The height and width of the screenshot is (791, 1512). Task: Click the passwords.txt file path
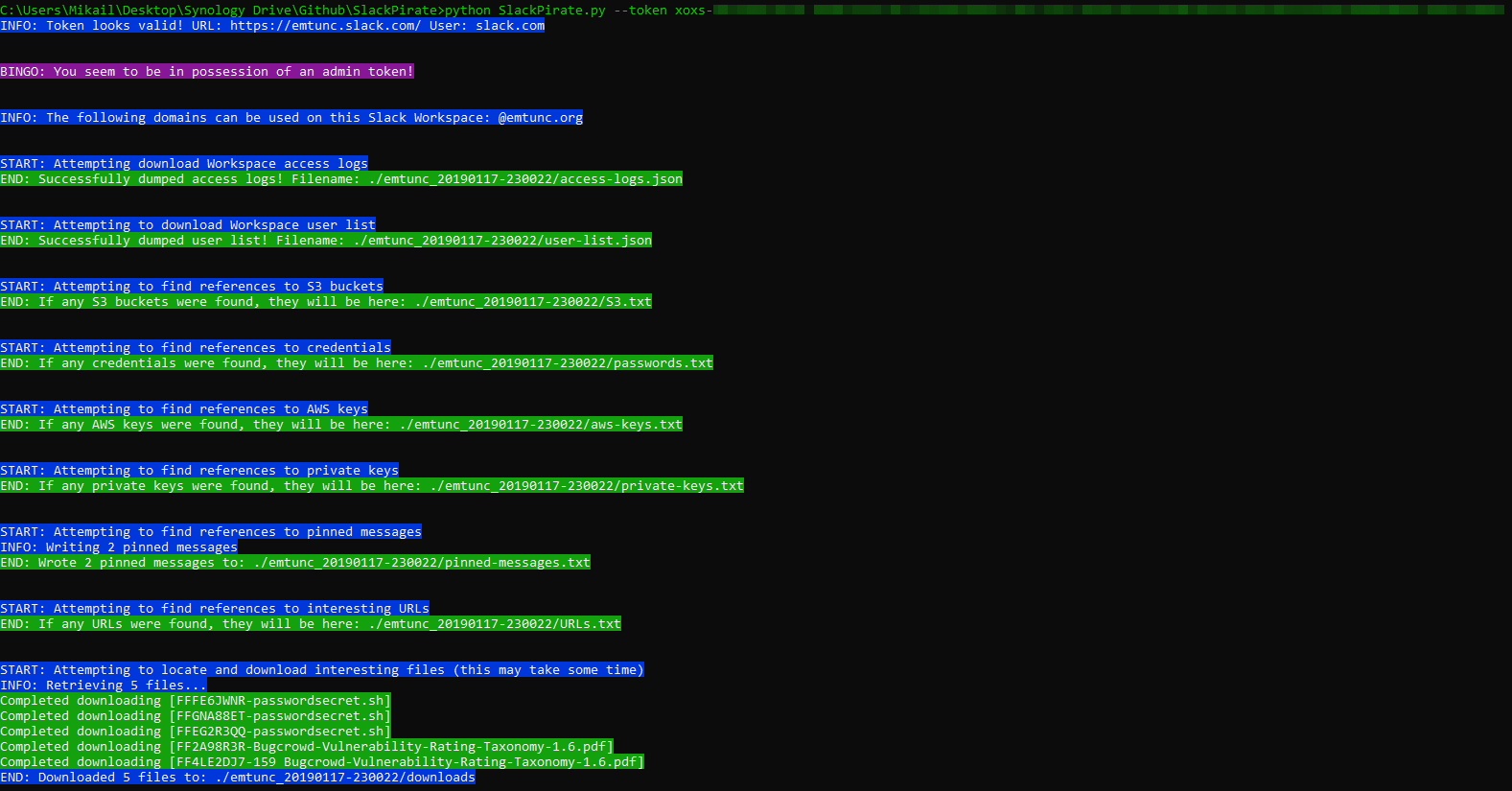[568, 363]
